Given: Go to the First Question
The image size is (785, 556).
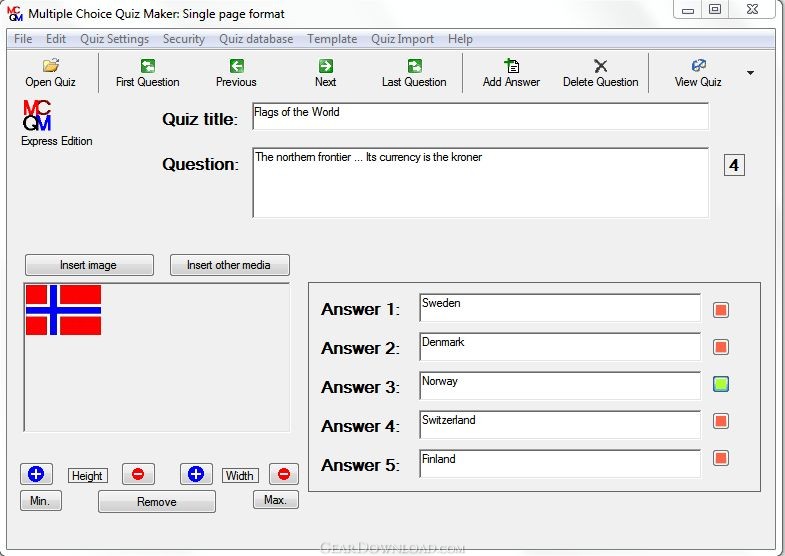Looking at the screenshot, I should tap(148, 66).
